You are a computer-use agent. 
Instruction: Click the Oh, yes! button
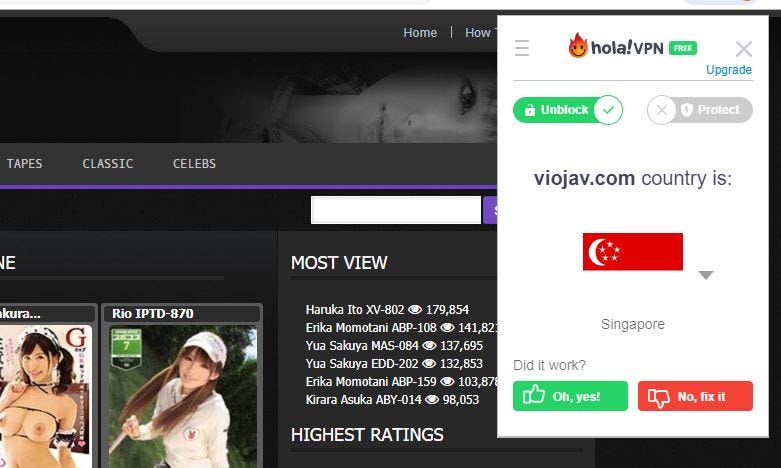[x=570, y=396]
